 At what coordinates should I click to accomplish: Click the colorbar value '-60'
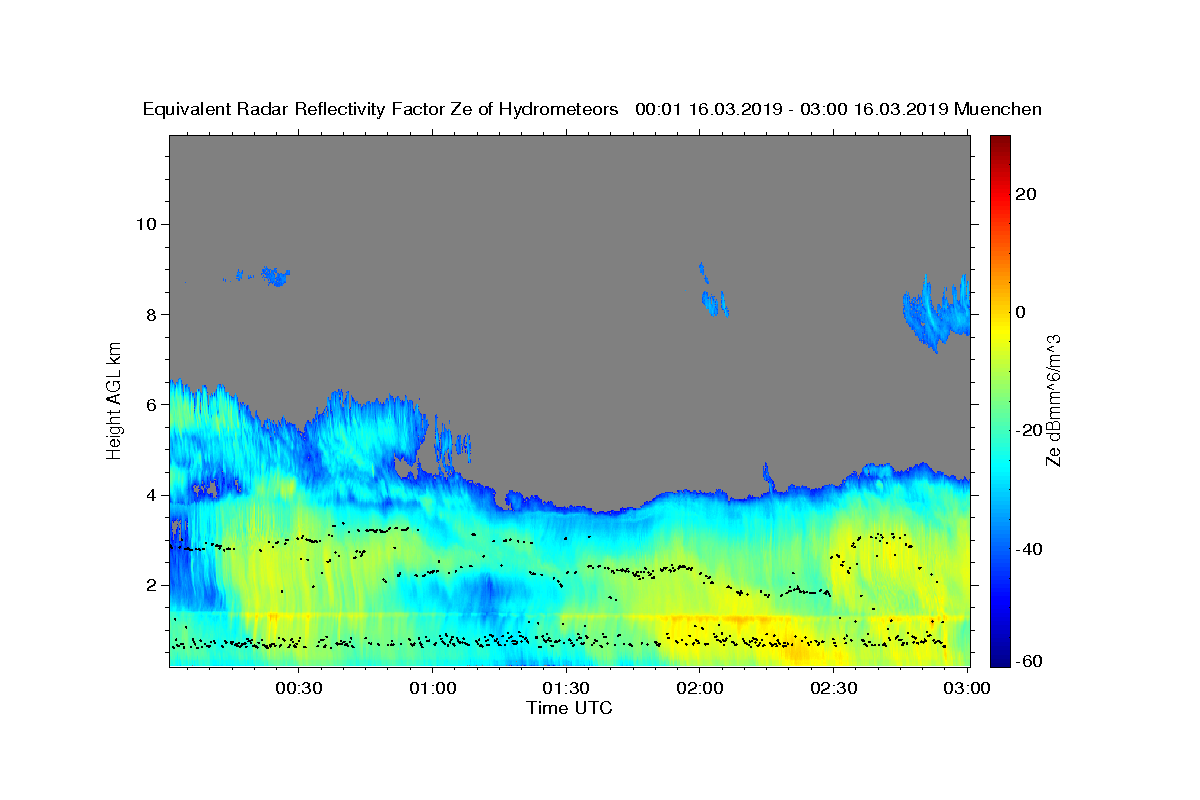point(1029,661)
